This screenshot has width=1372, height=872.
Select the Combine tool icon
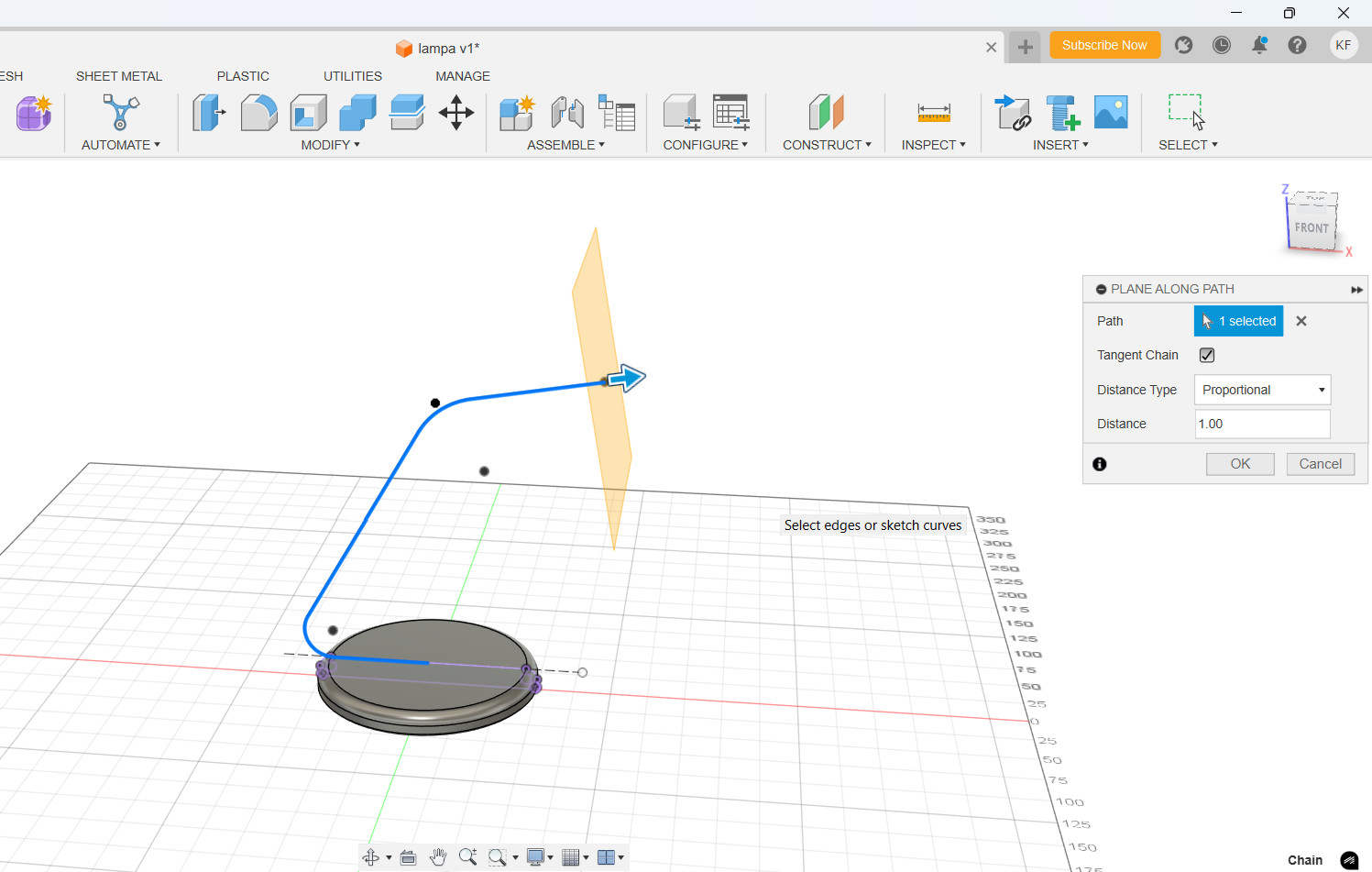tap(357, 113)
